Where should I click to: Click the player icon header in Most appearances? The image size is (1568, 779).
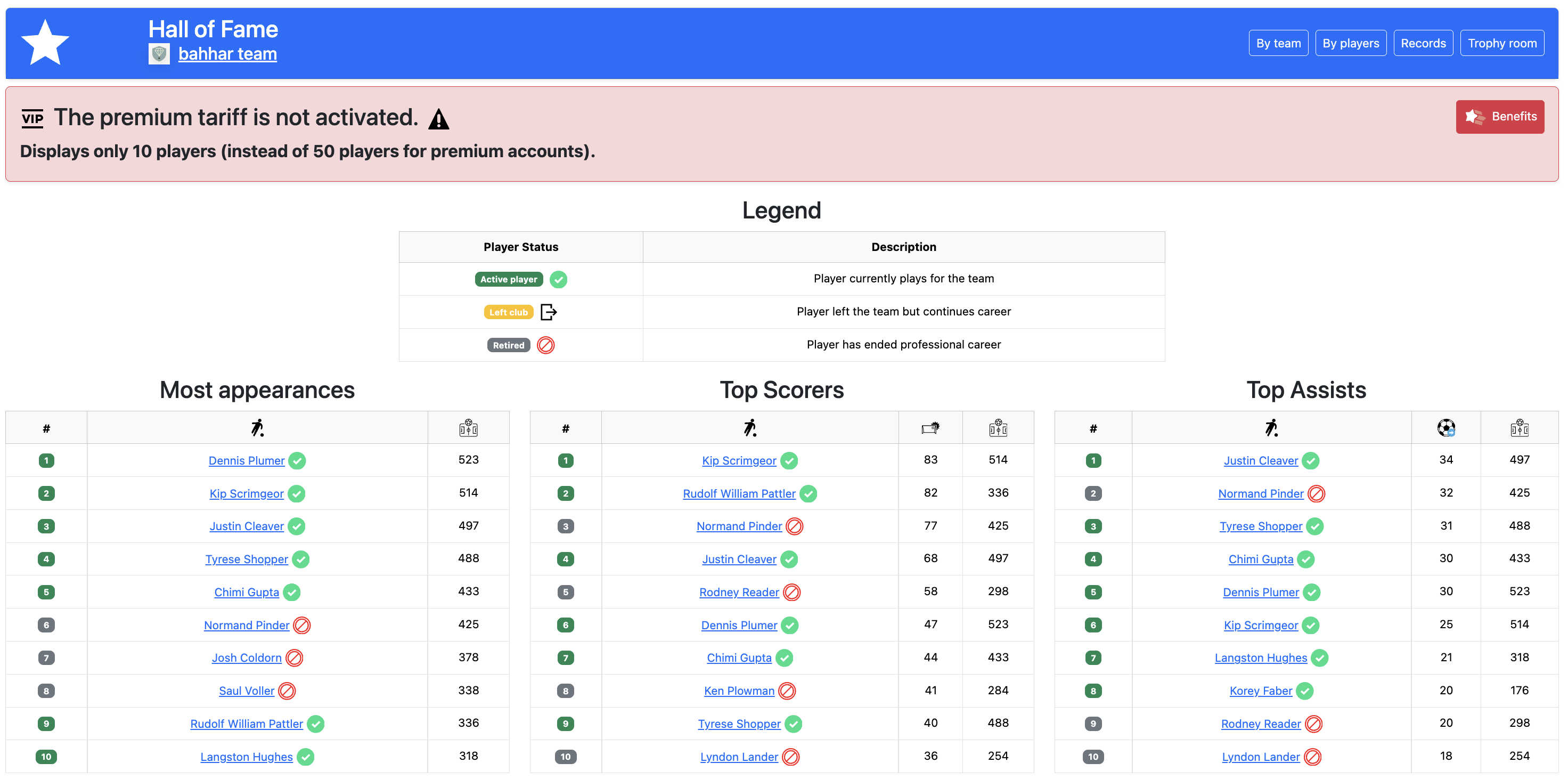pyautogui.click(x=257, y=428)
